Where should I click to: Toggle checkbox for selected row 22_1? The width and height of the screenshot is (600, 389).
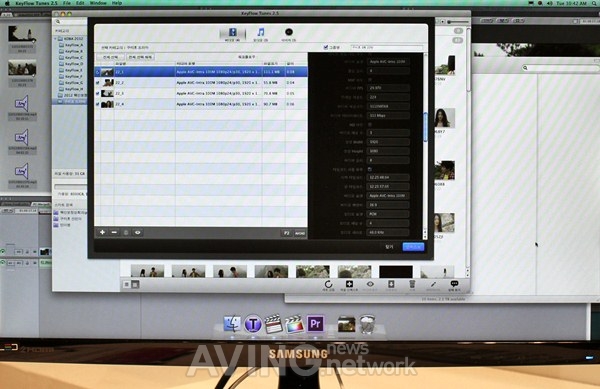[98, 72]
